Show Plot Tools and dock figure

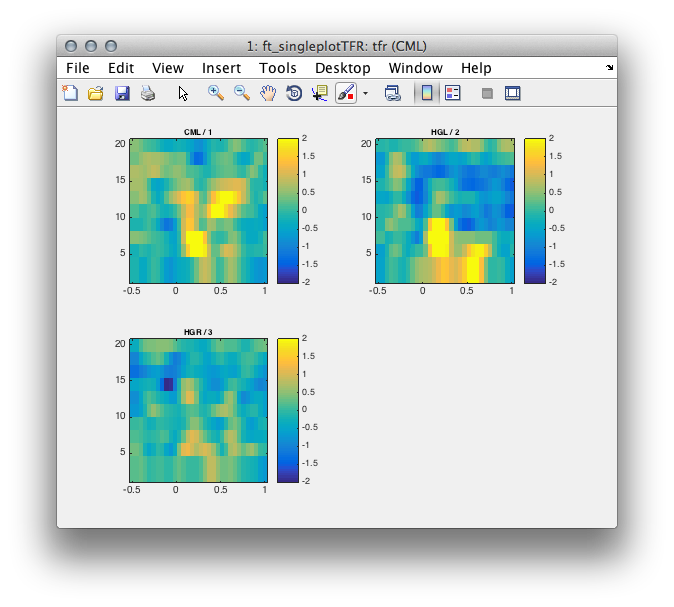pos(512,93)
